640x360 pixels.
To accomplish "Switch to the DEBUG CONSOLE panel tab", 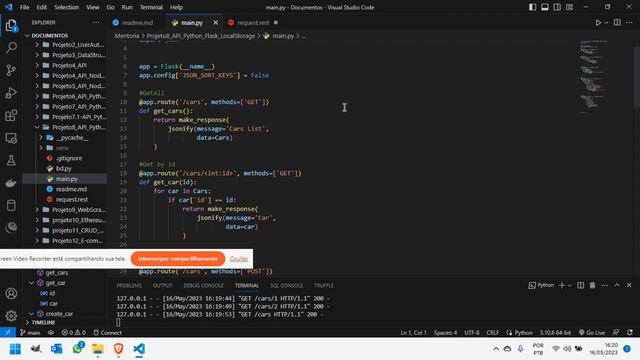I will pyautogui.click(x=203, y=285).
